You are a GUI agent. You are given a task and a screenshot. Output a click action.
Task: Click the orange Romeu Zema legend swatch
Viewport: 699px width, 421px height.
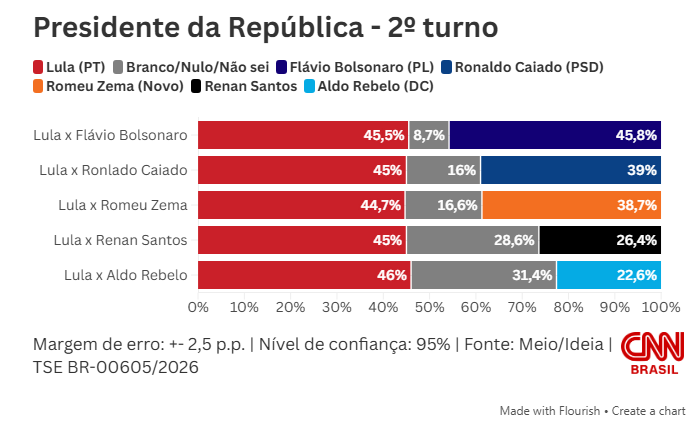pyautogui.click(x=39, y=86)
